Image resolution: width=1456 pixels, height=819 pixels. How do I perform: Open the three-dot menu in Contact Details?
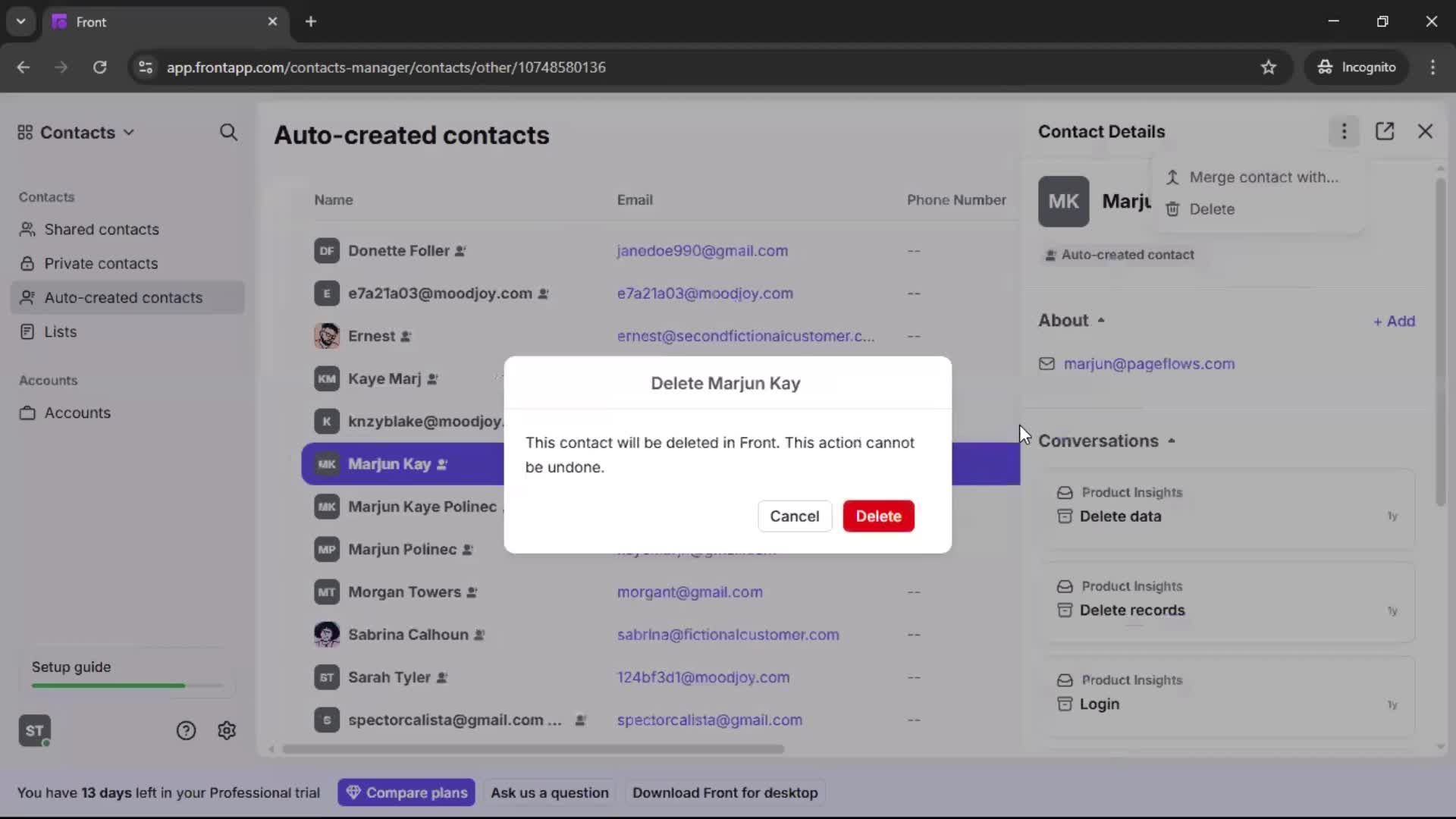[1344, 131]
